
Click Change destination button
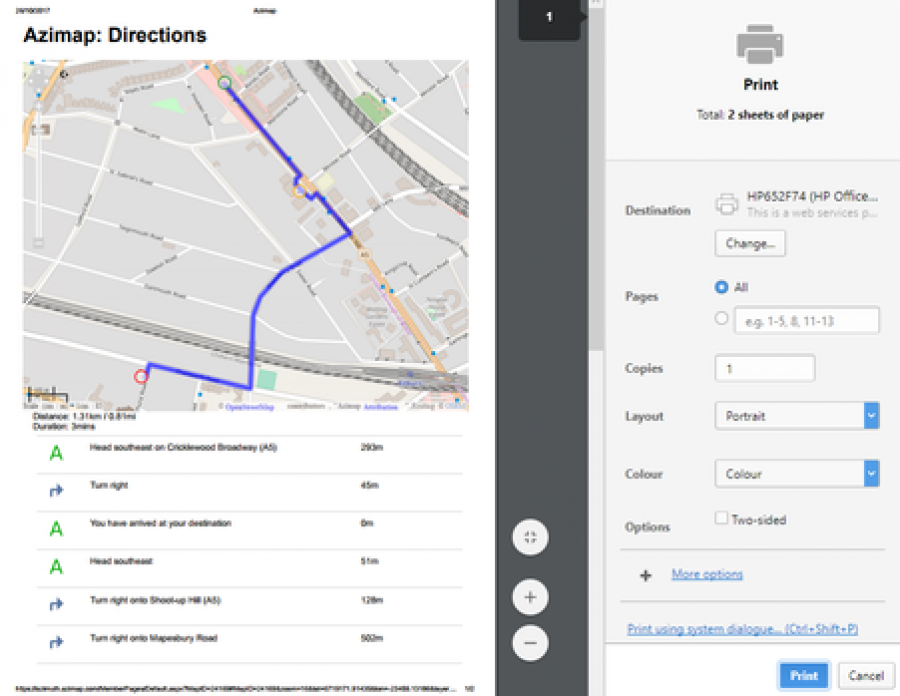click(x=750, y=243)
